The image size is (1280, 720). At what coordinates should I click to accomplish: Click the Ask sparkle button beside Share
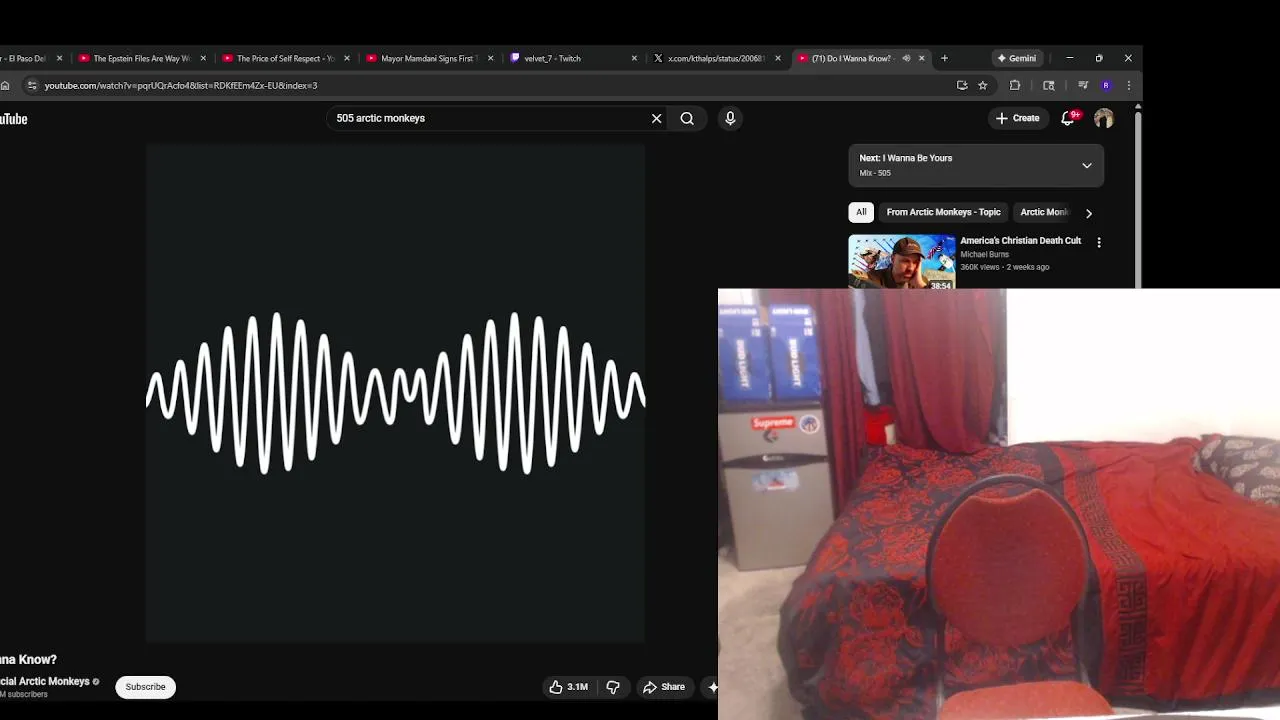click(x=711, y=687)
